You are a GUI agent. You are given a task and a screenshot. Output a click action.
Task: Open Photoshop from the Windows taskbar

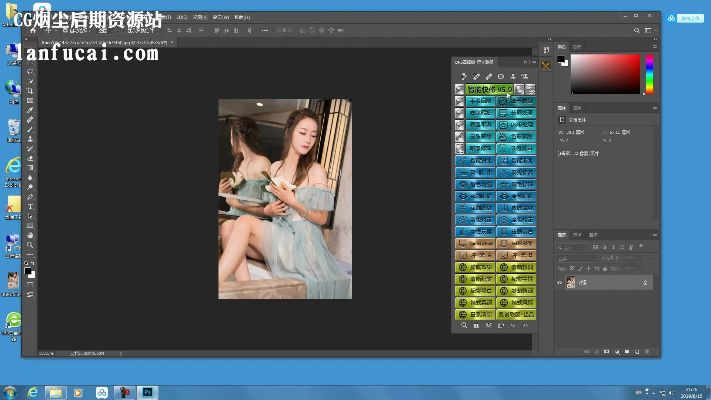(147, 392)
